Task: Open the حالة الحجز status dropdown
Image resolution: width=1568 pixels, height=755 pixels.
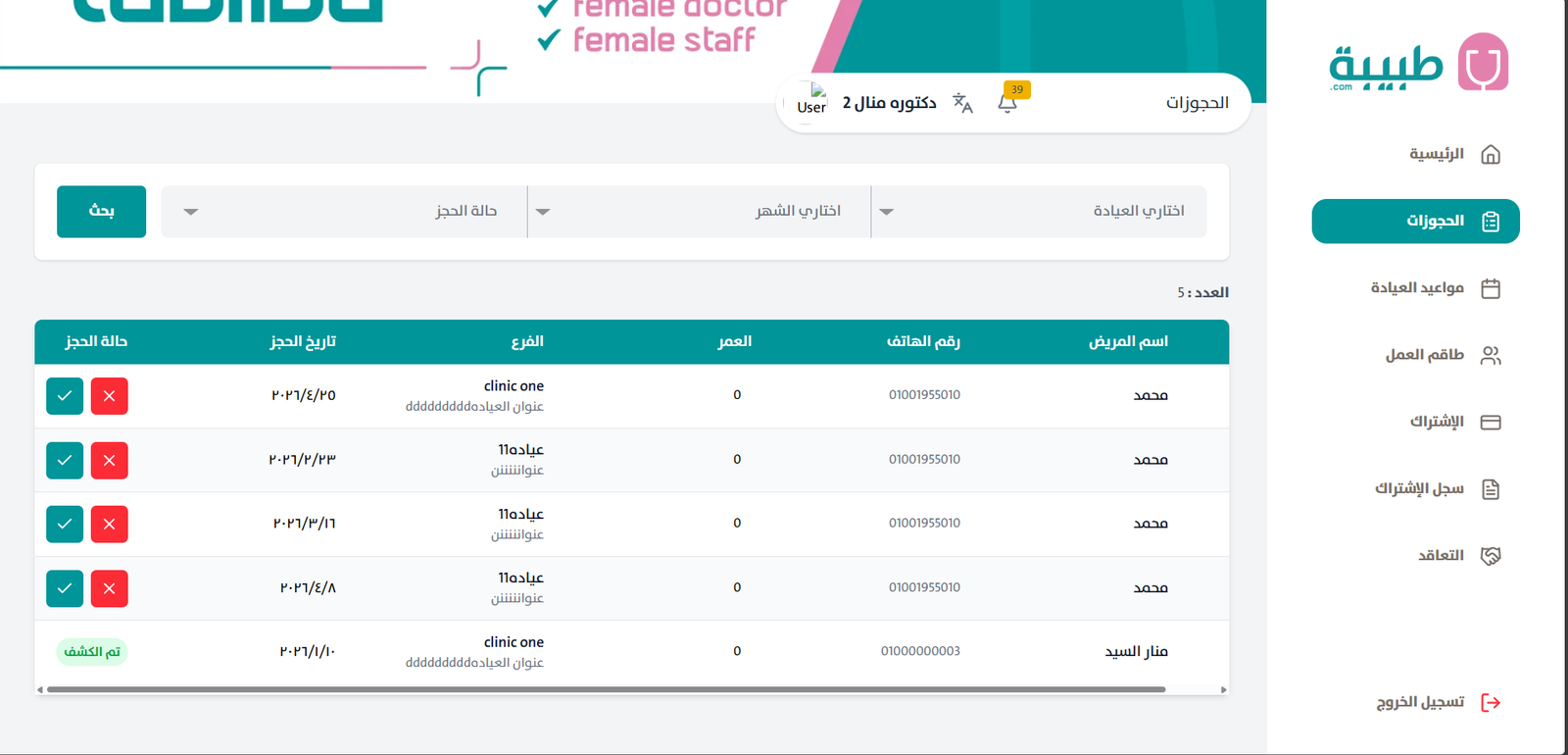Action: (344, 212)
